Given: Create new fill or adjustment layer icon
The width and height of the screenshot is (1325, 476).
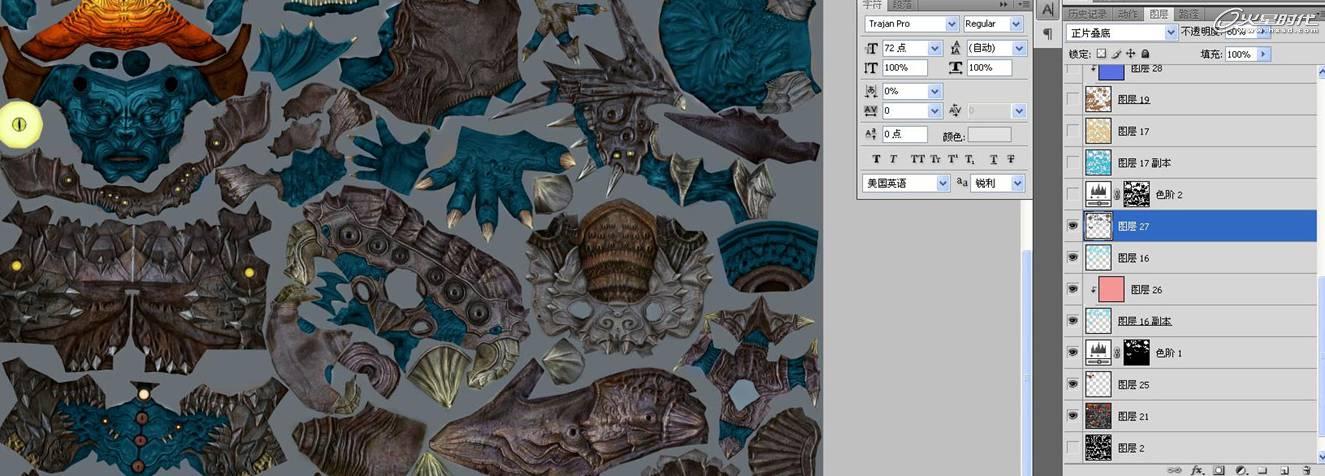Looking at the screenshot, I should tap(1240, 469).
